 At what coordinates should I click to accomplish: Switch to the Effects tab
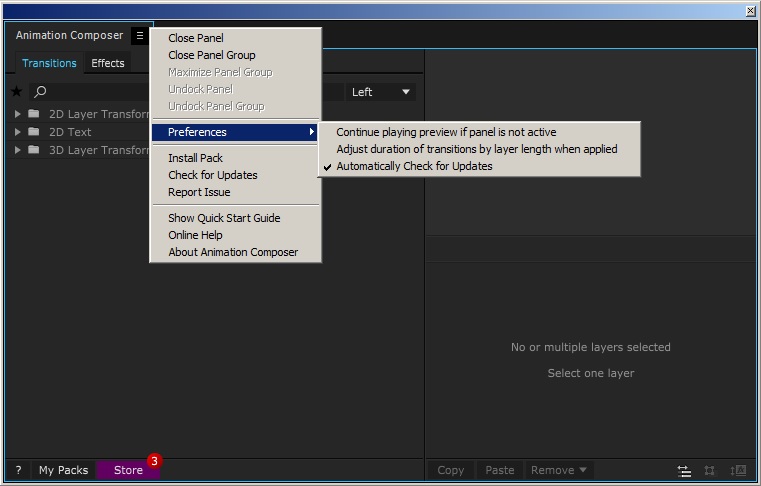[x=108, y=63]
